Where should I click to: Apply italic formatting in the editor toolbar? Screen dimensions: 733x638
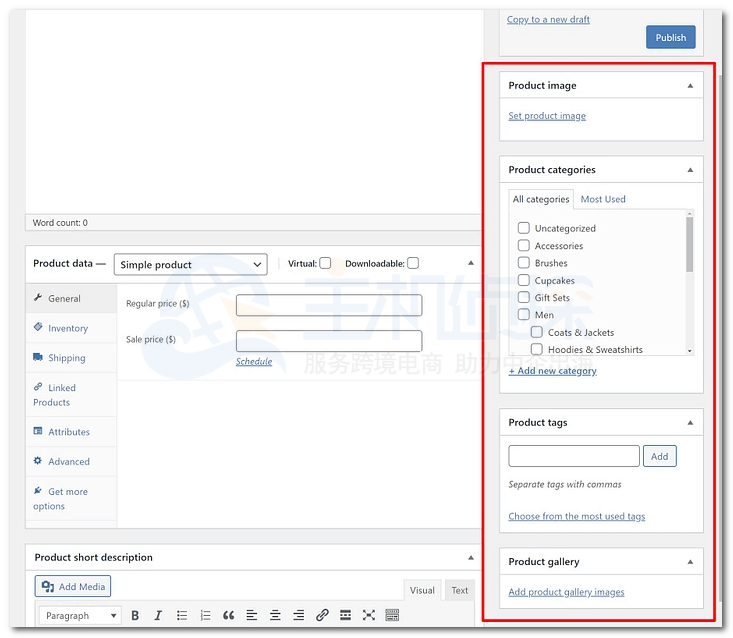(158, 615)
